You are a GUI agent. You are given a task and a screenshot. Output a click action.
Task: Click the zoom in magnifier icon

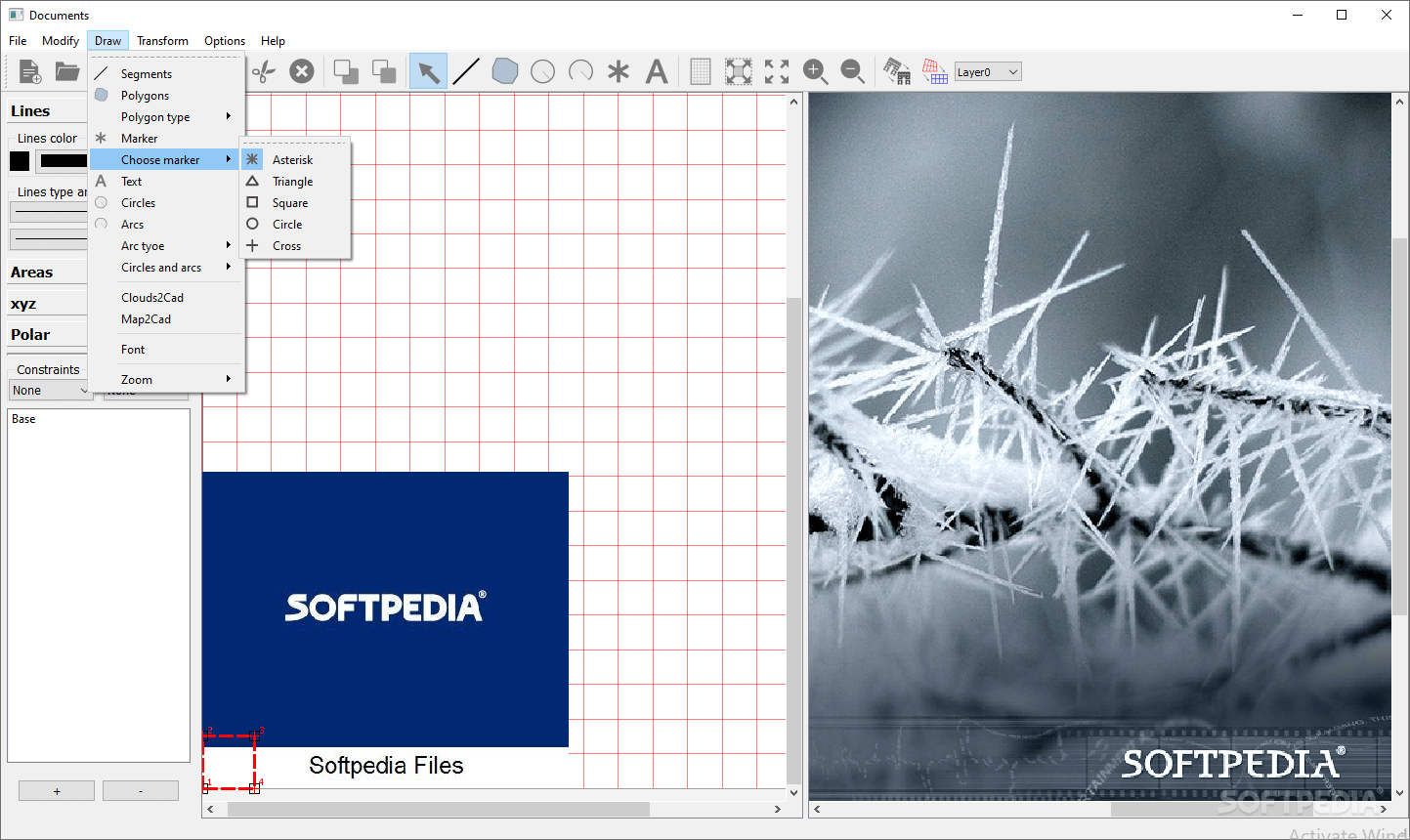point(815,71)
